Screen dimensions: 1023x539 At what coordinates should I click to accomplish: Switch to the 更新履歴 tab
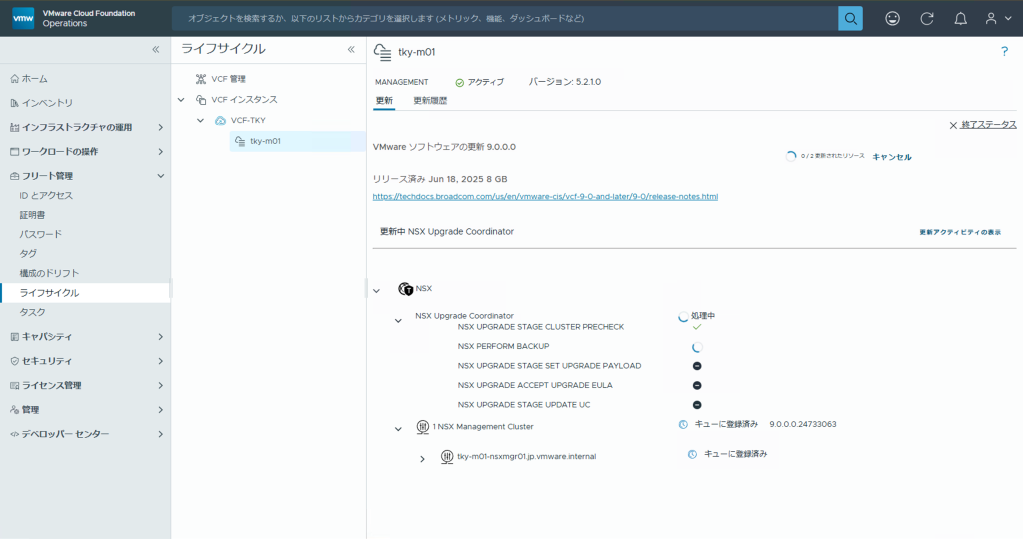pos(430,100)
